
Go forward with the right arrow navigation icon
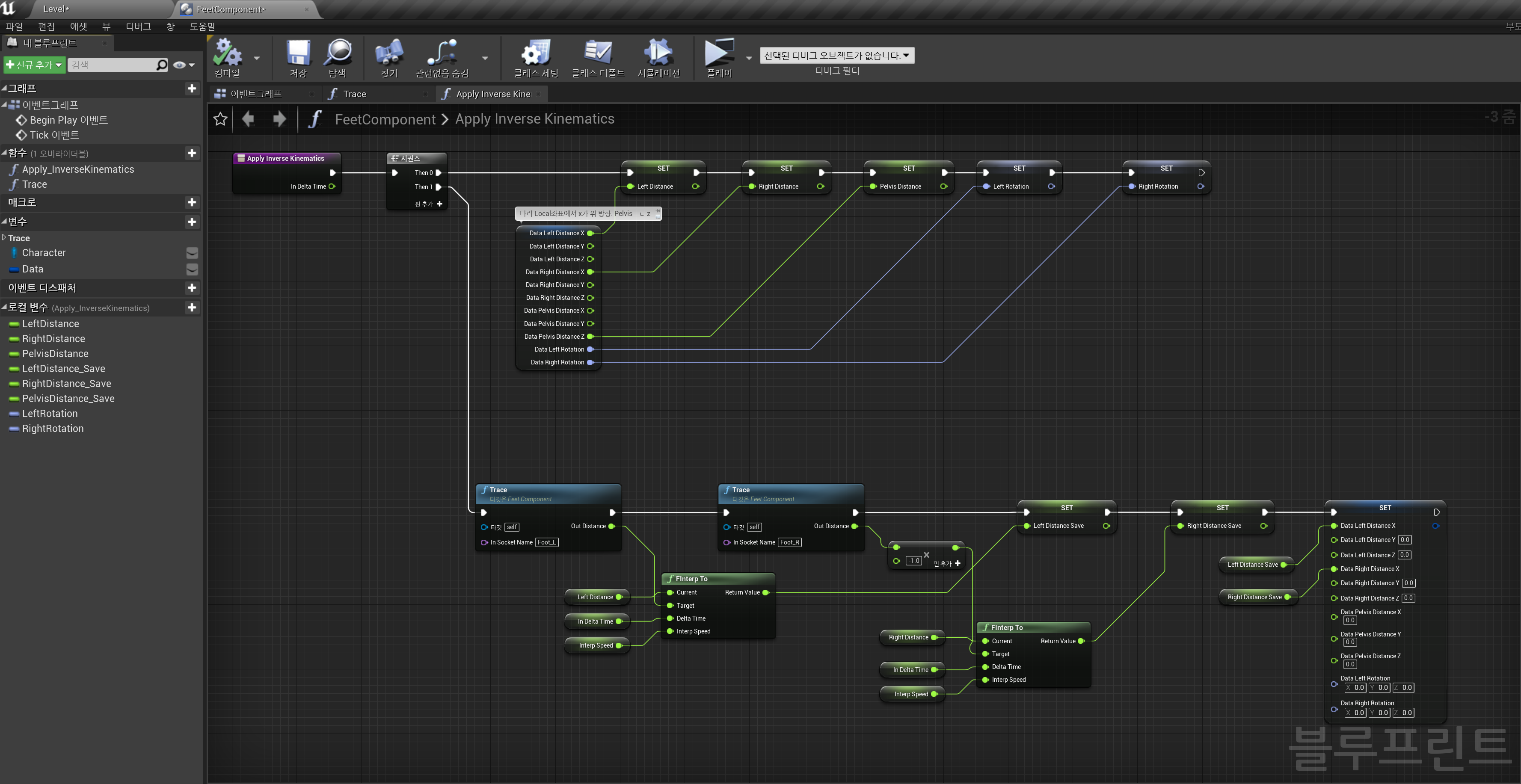pos(279,119)
